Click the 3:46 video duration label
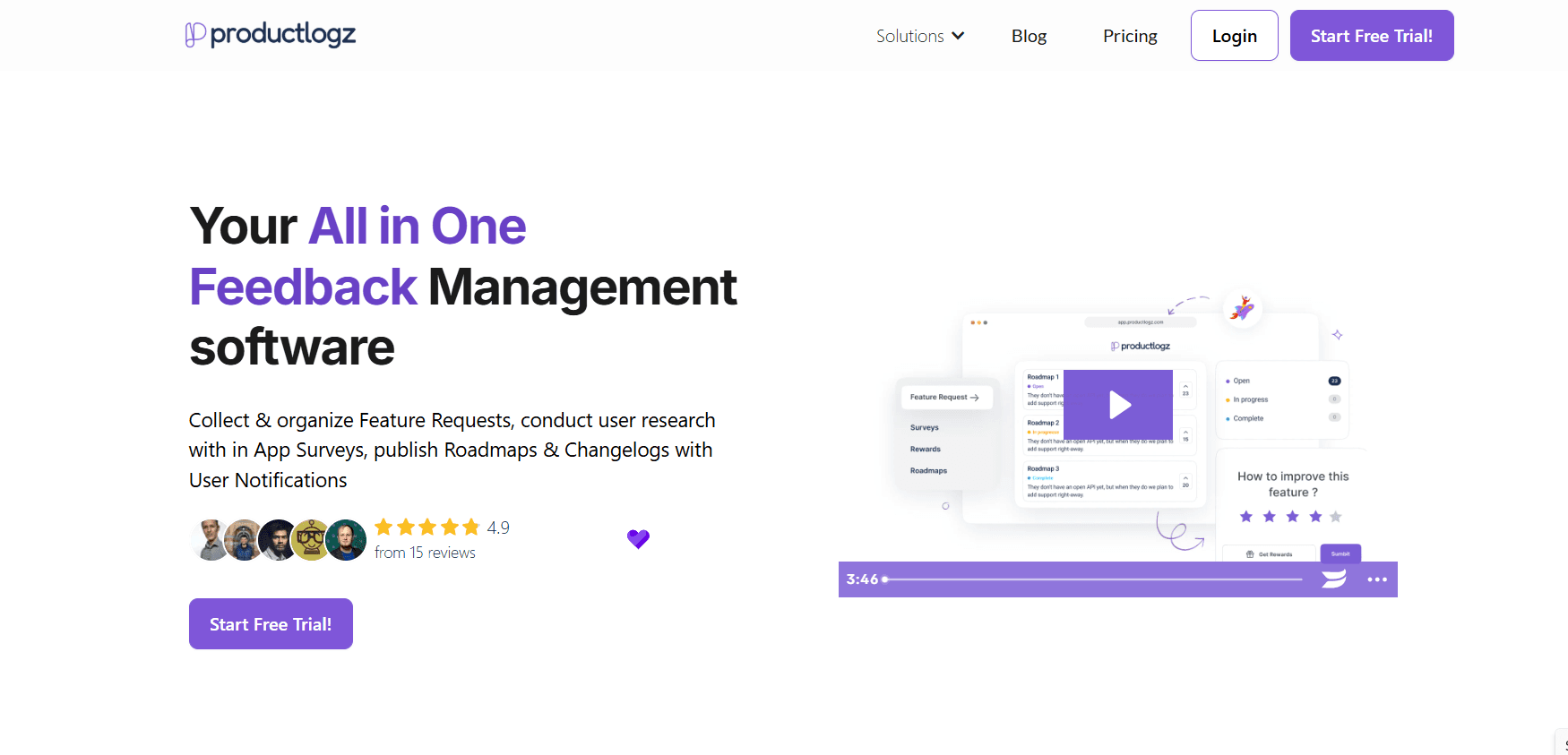 (x=862, y=579)
